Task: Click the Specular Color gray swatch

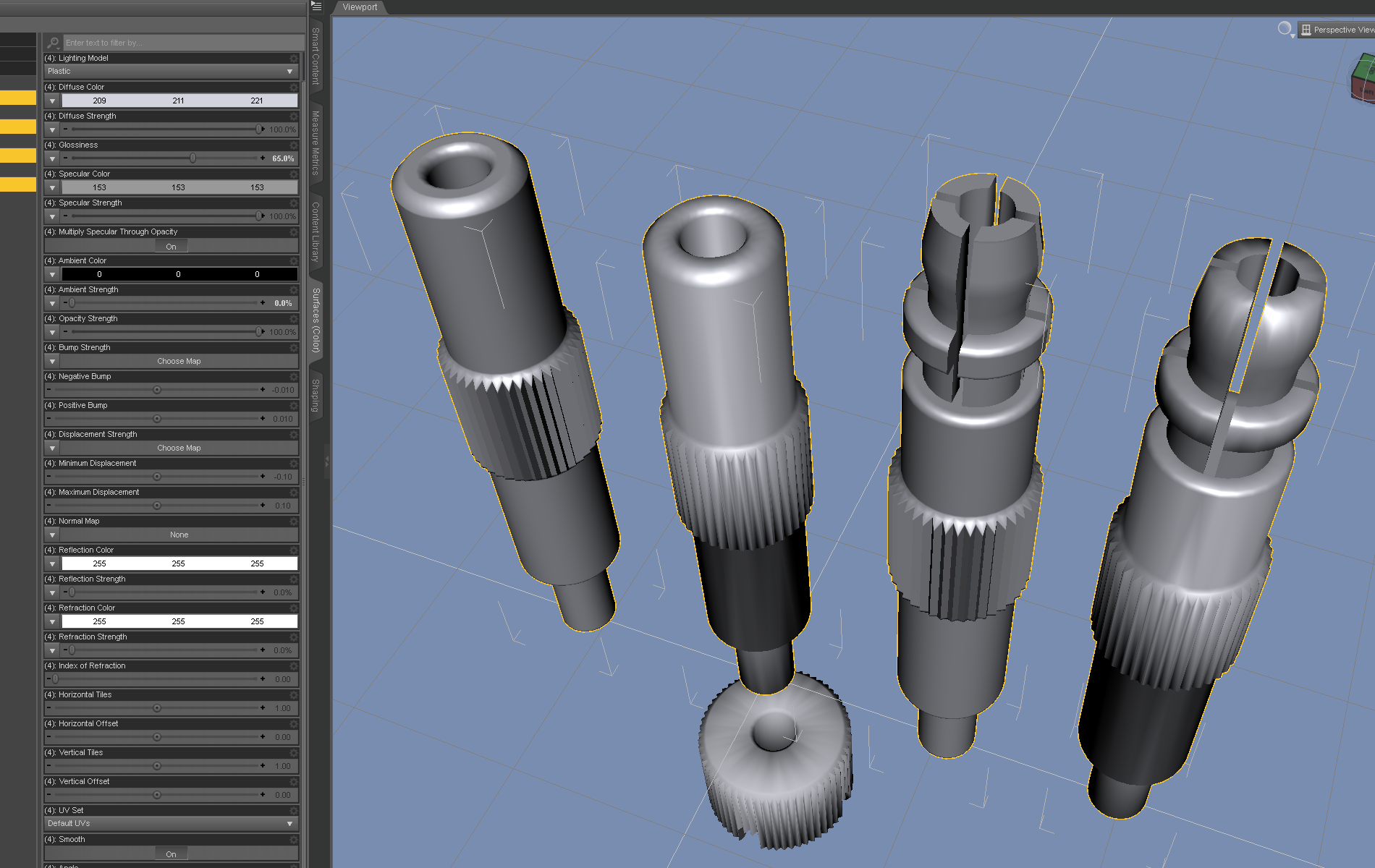Action: [x=179, y=187]
